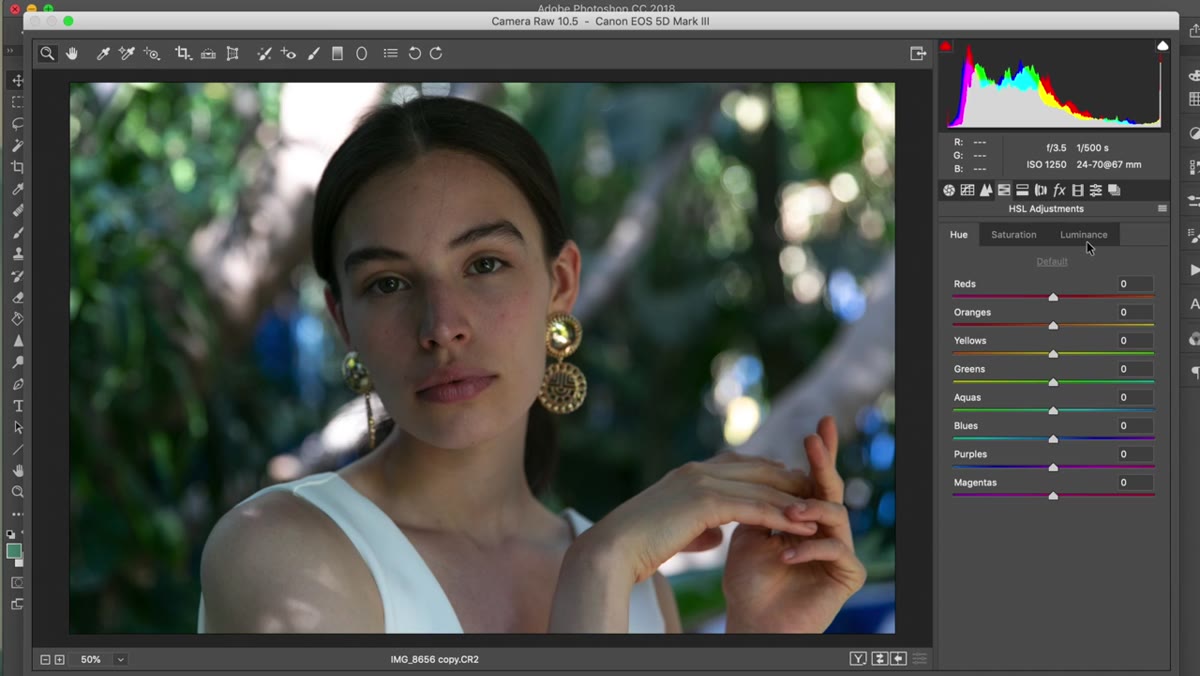Click the Yellows hue slider handle
The height and width of the screenshot is (676, 1200).
click(1053, 354)
